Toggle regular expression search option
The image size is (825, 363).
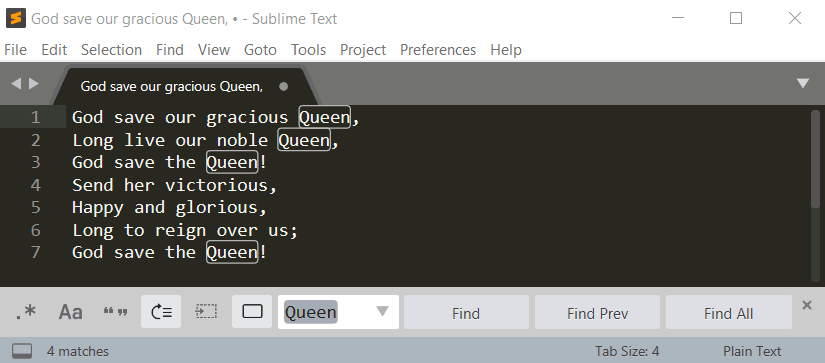pos(25,312)
